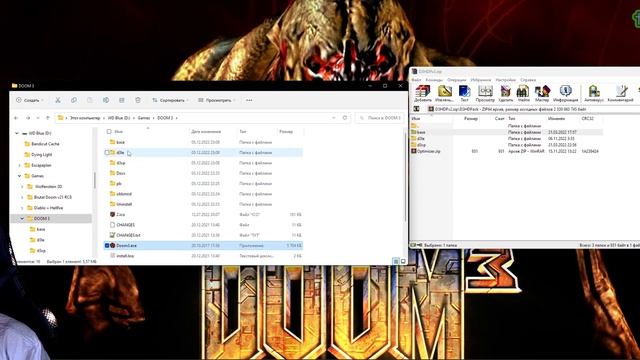The width and height of the screenshot is (640, 360).
Task: Click WinRAR's Мастер (Wizard) toolbar icon
Action: (542, 93)
